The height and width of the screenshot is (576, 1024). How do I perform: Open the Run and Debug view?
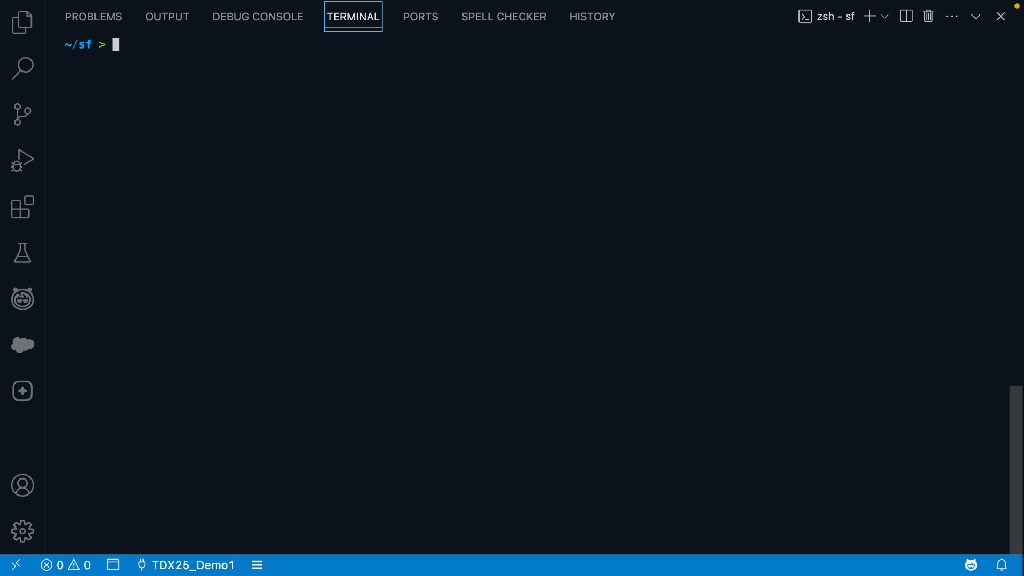[22, 160]
